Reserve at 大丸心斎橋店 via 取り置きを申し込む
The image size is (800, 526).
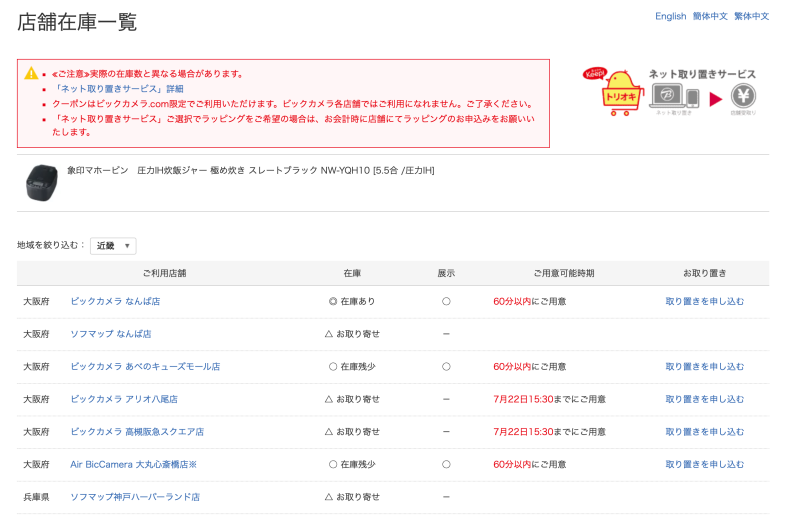click(705, 465)
